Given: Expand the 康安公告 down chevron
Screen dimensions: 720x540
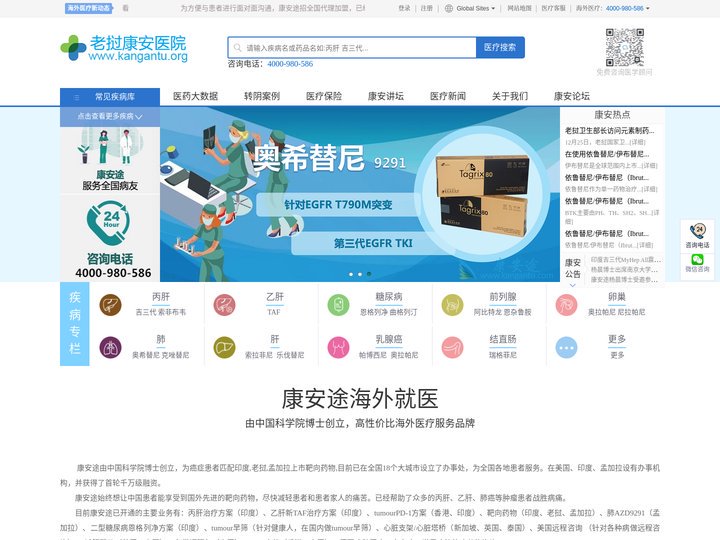Looking at the screenshot, I should [572, 285].
